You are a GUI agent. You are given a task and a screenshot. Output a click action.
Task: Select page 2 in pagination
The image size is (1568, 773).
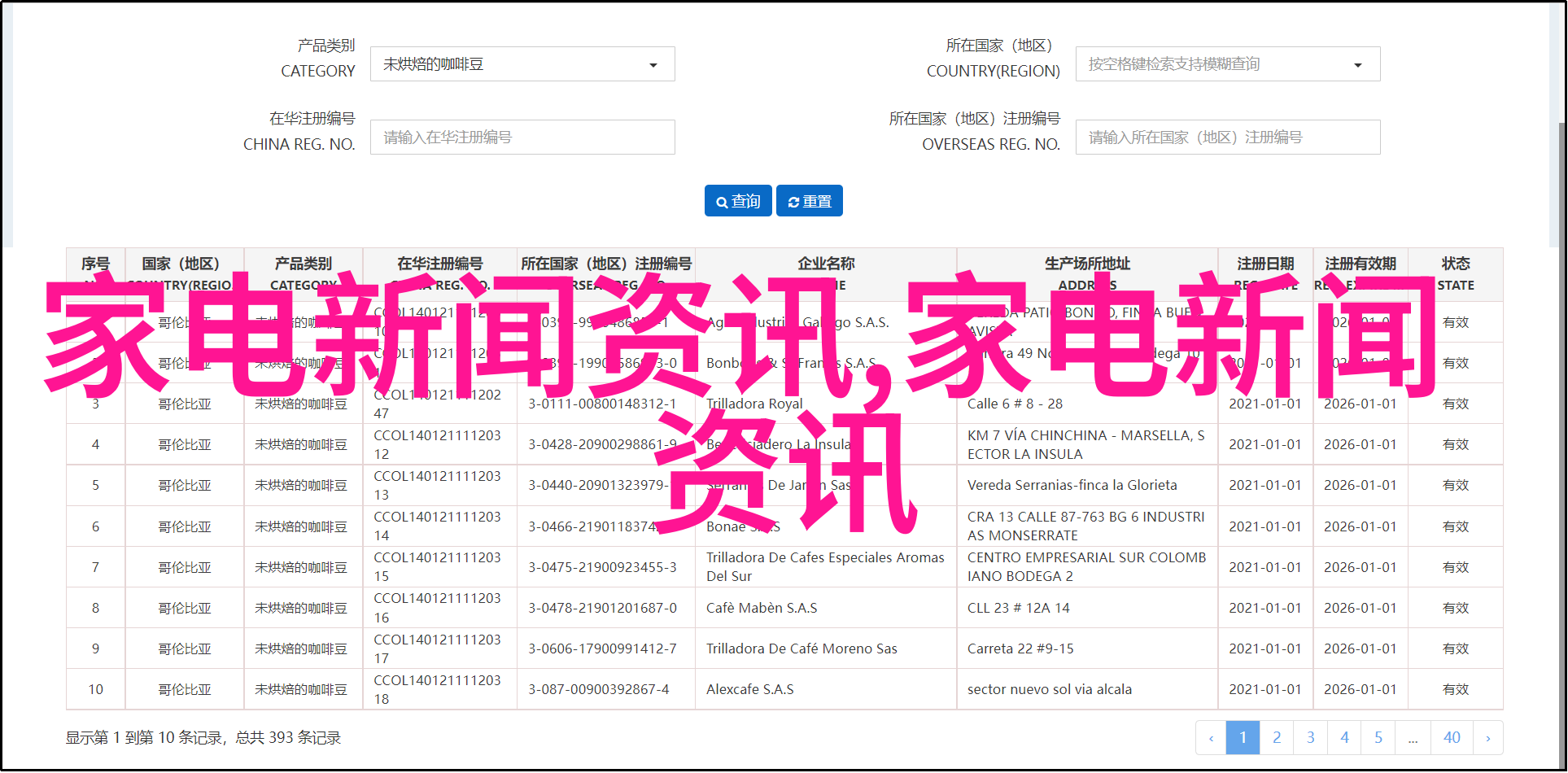(x=1277, y=738)
